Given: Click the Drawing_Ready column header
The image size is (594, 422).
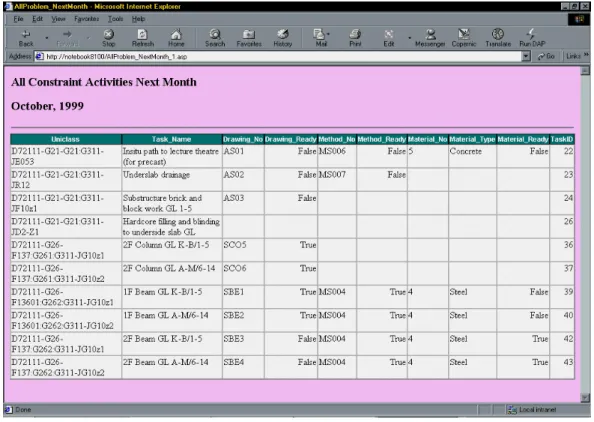Looking at the screenshot, I should point(291,139).
